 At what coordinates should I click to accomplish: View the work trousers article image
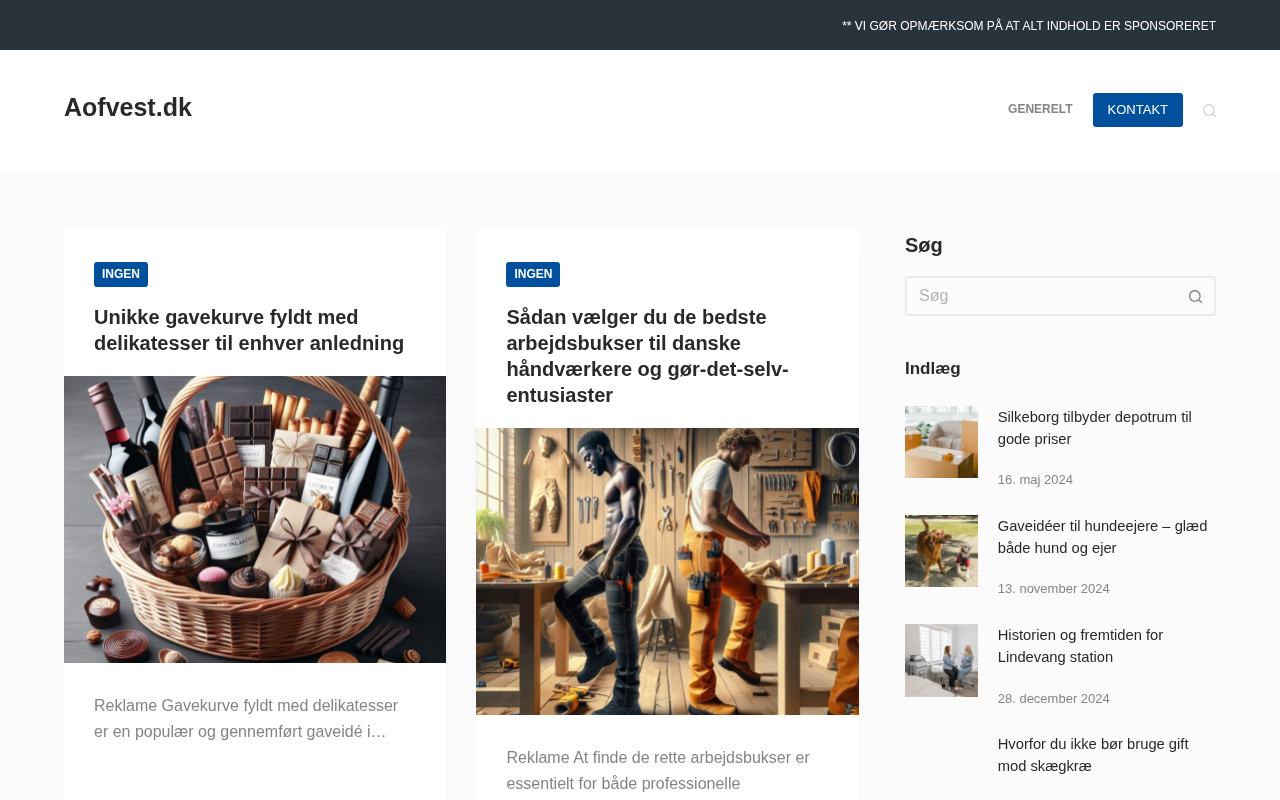[x=667, y=571]
